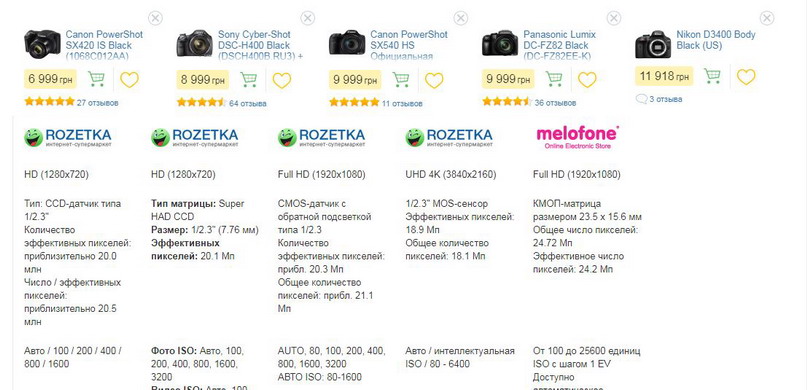Viewport: 807px width, 390px height.
Task: Click Nikon D3400 camera thumbnail
Action: point(653,44)
